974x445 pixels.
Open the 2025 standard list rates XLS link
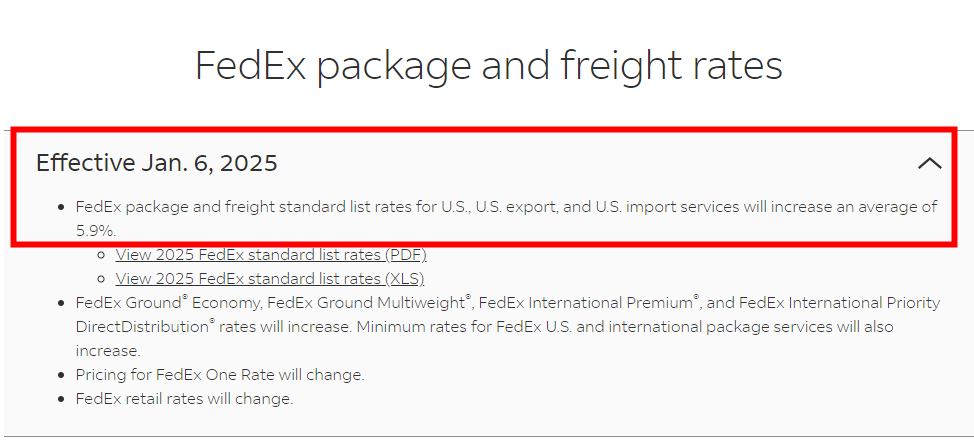pyautogui.click(x=270, y=278)
